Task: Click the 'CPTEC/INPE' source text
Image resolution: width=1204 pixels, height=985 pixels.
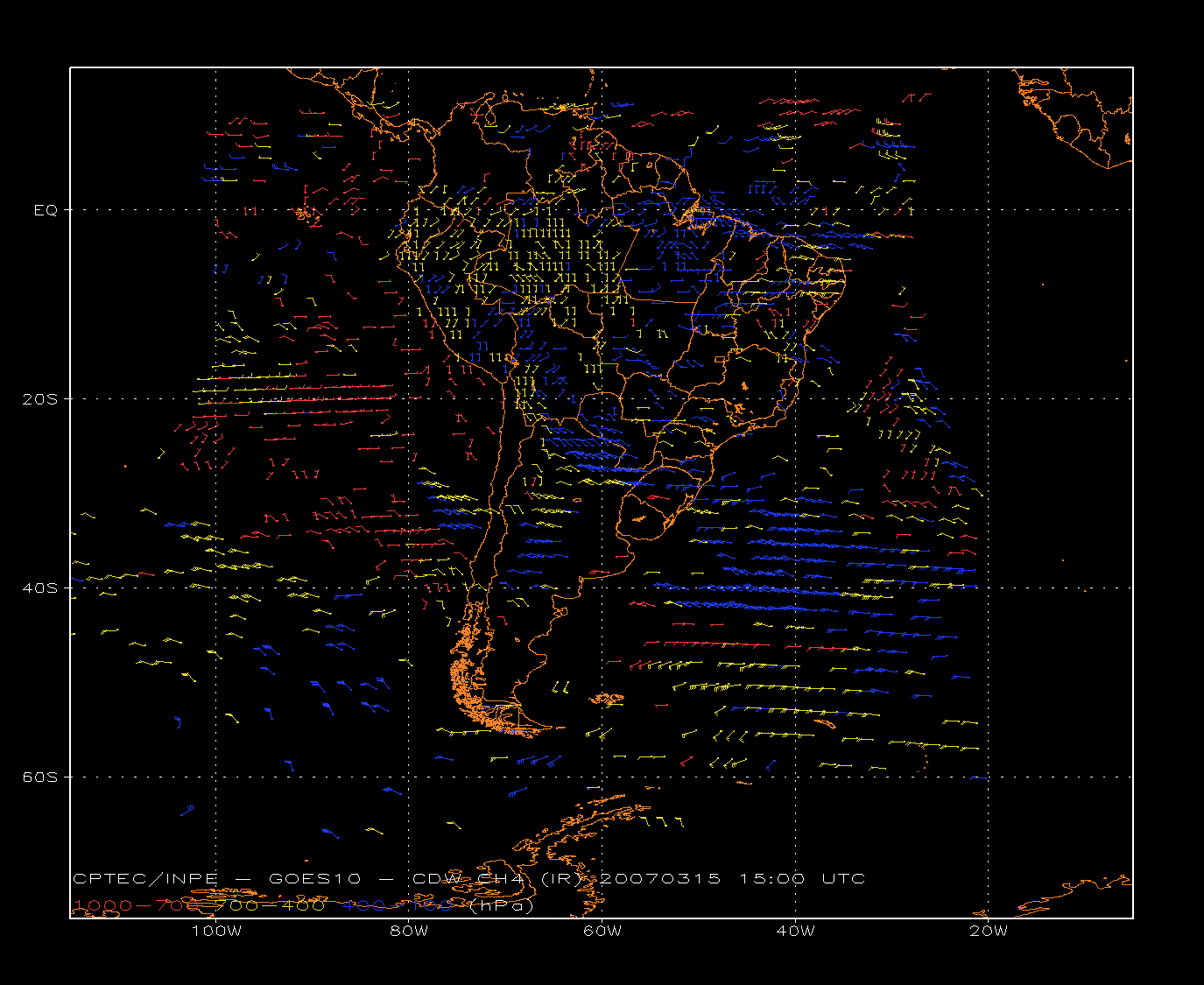Action: tap(145, 878)
